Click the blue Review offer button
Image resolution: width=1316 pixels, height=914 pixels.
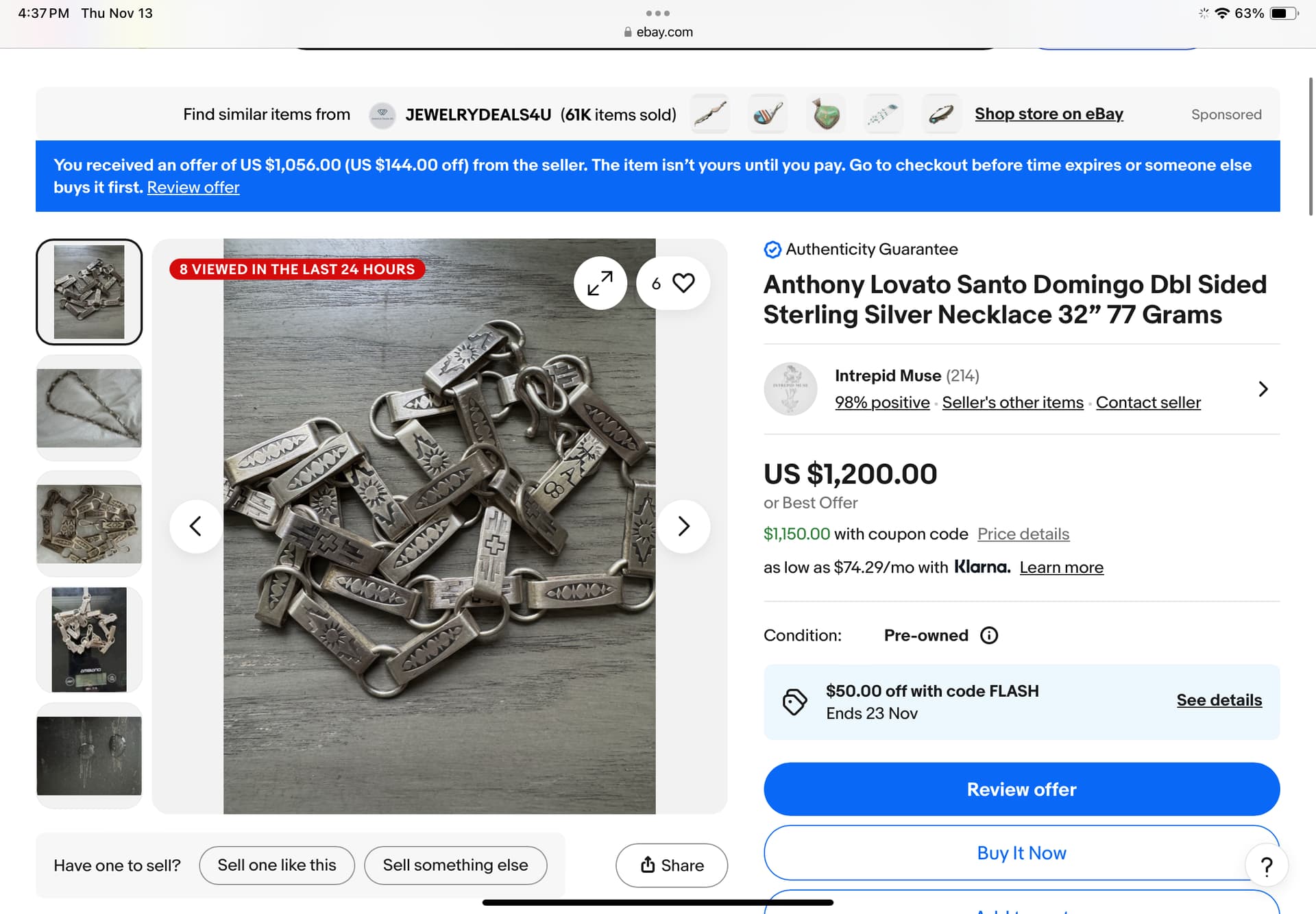[x=1021, y=789]
